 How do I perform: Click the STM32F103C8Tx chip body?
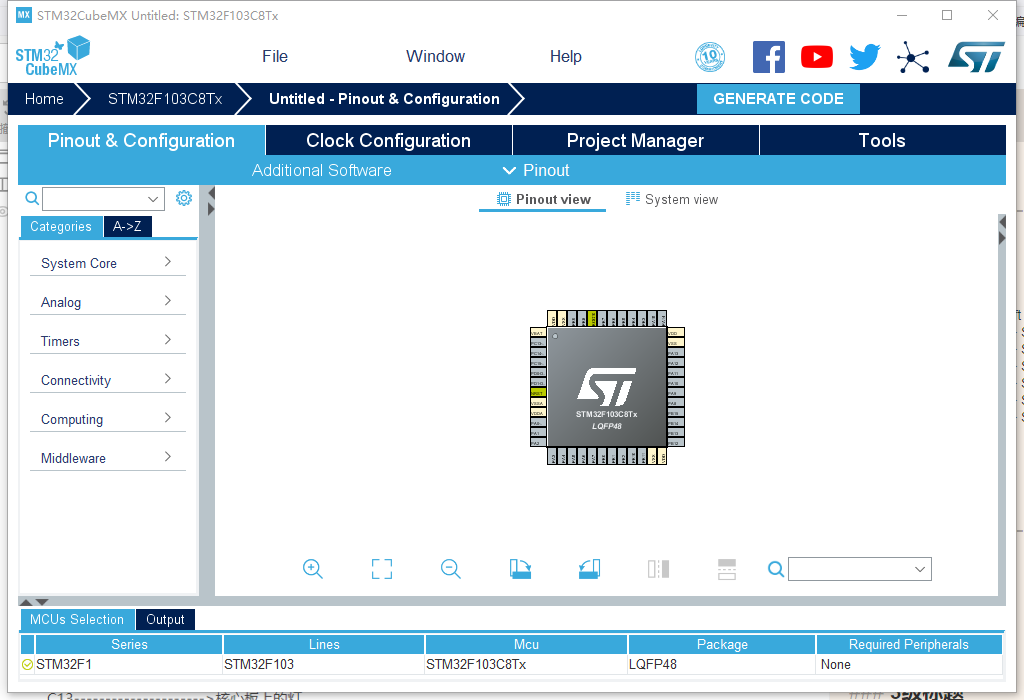[x=606, y=387]
